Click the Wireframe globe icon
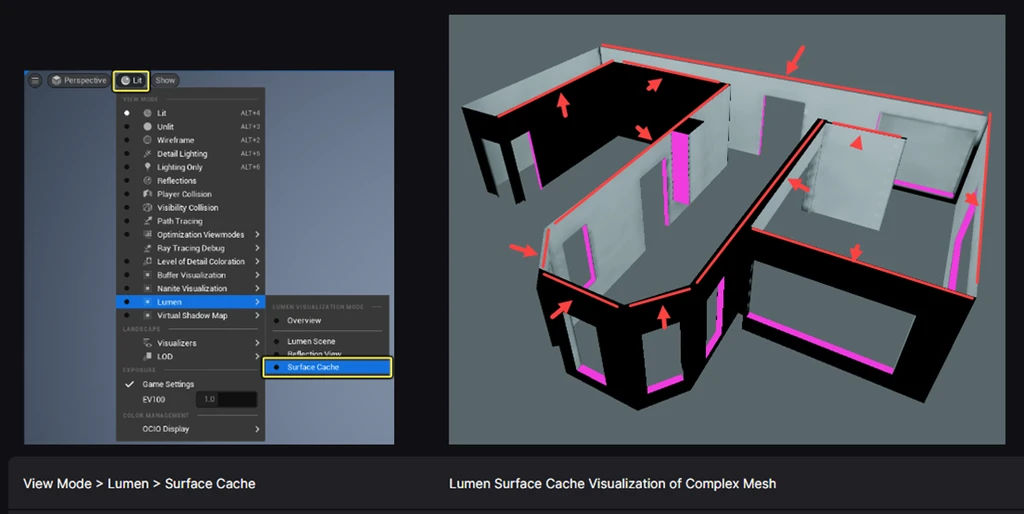Screen dimensions: 1024x514 coord(148,140)
